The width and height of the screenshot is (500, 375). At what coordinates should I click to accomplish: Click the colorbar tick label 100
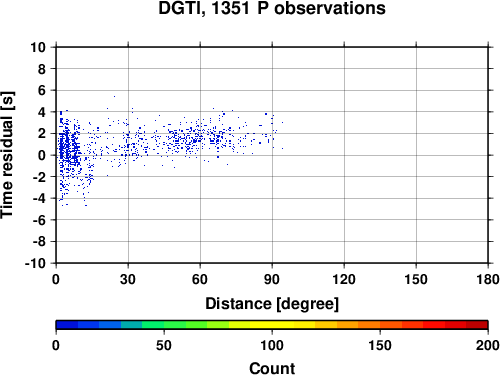coord(272,345)
